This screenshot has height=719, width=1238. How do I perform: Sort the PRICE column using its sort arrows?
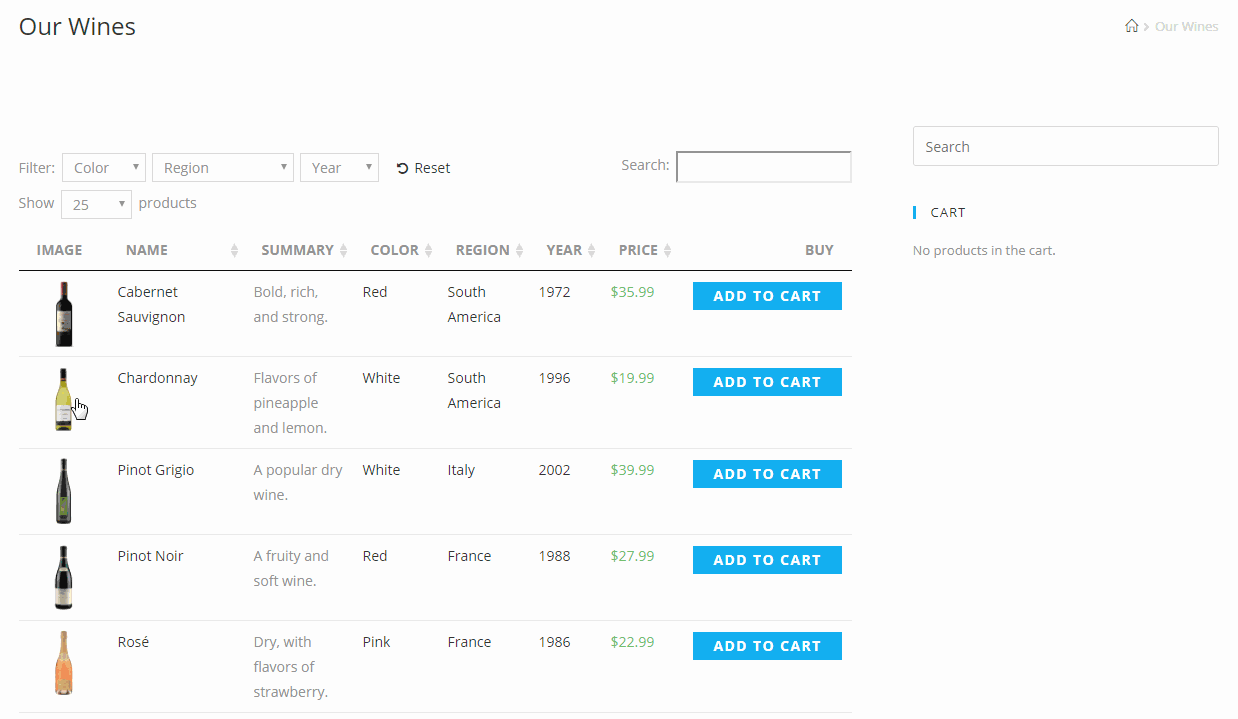point(668,250)
